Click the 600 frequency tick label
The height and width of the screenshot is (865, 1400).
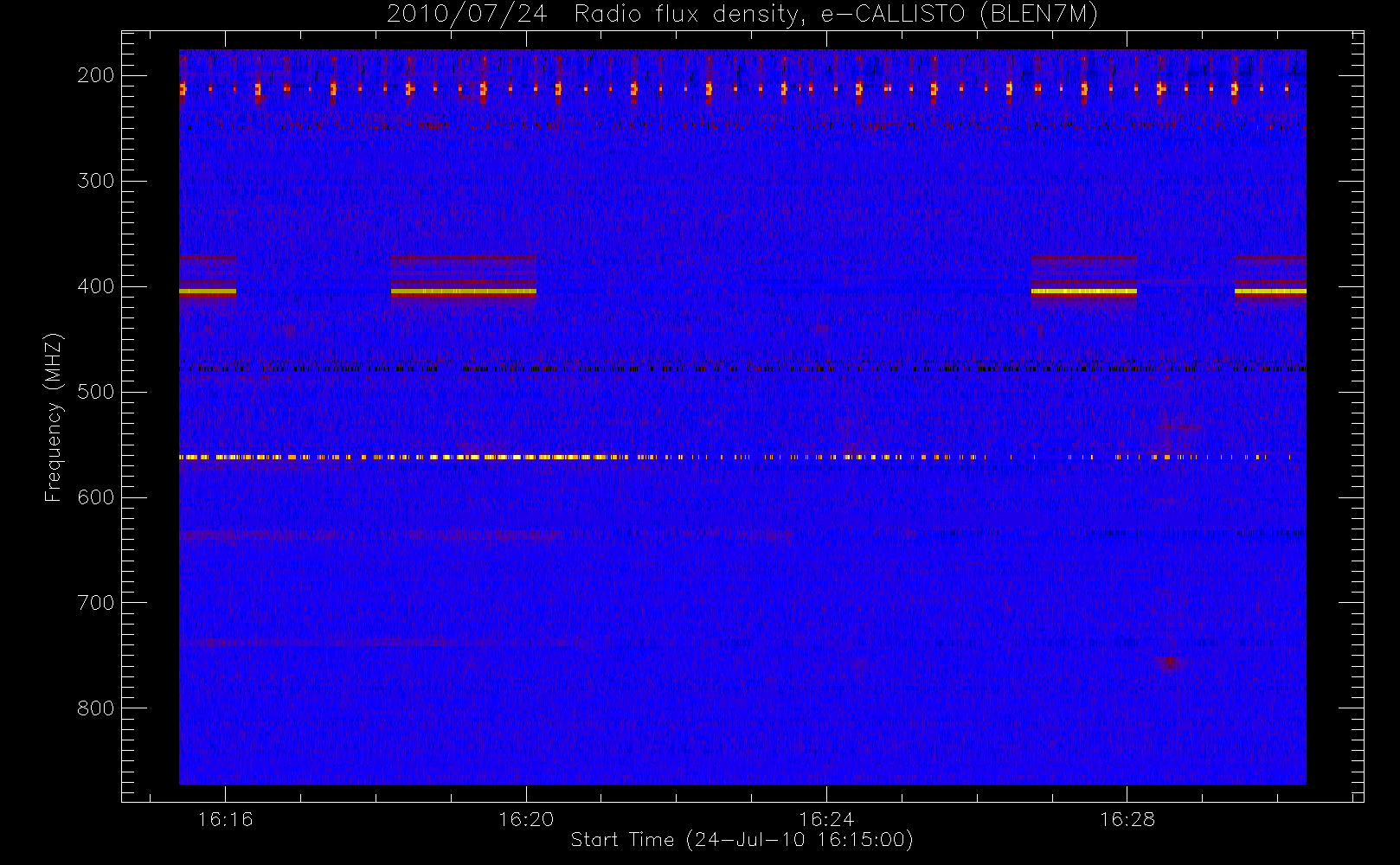[x=95, y=497]
